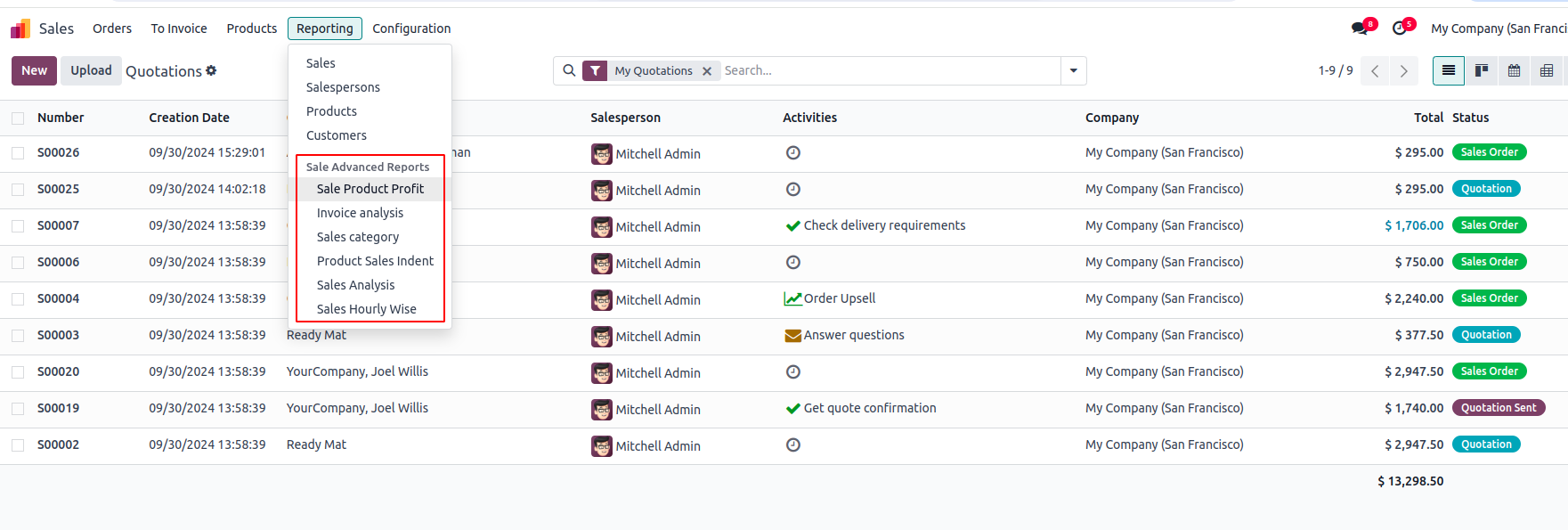Choose Sale Product Profit report
This screenshot has height=530, width=1568.
click(370, 189)
